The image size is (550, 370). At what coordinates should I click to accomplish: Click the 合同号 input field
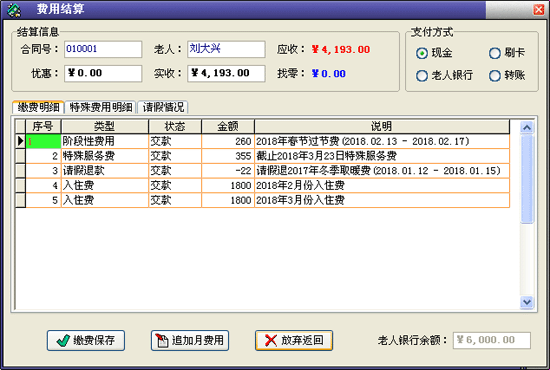coord(103,49)
